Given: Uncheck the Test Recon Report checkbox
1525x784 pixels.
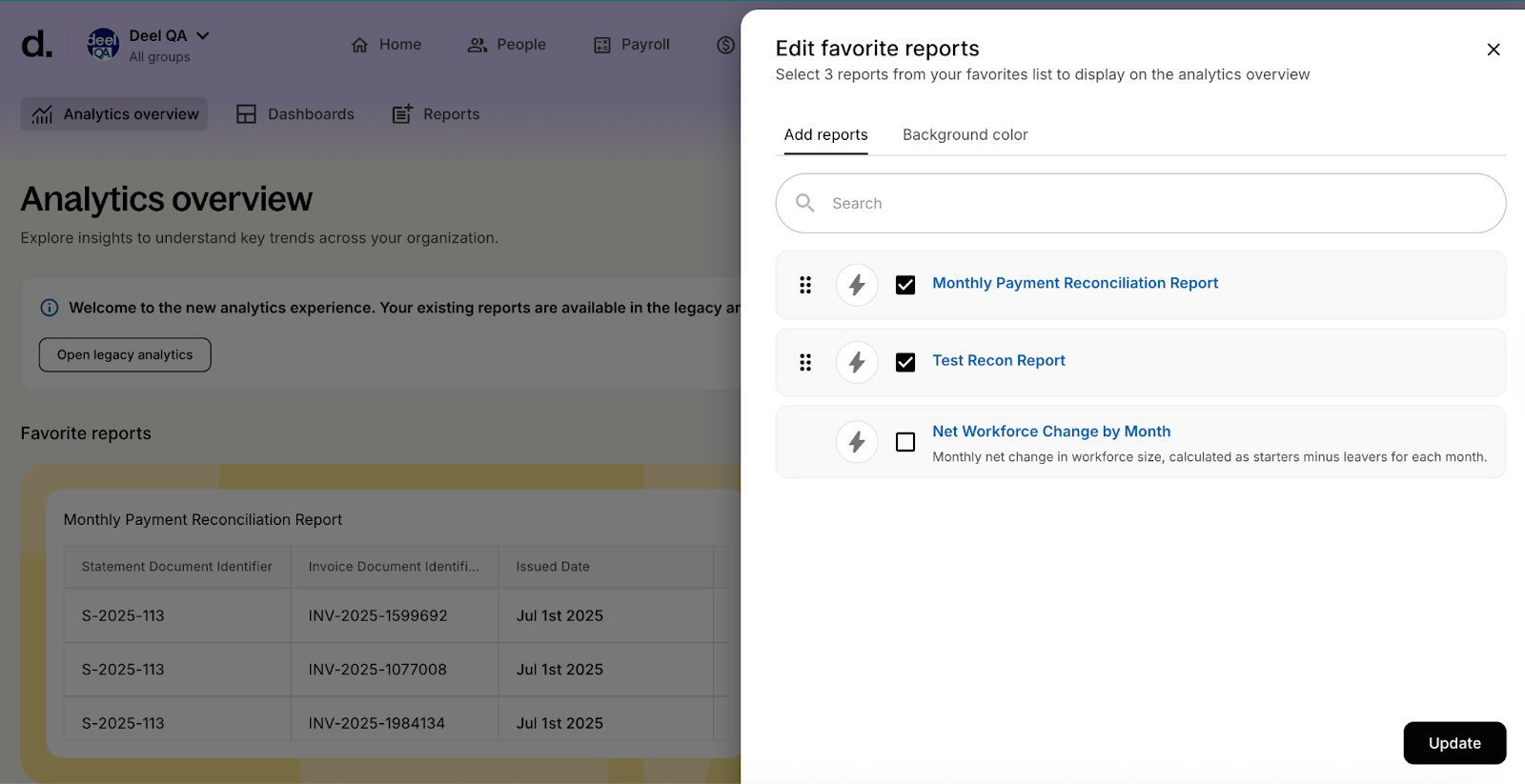Looking at the screenshot, I should pos(905,362).
